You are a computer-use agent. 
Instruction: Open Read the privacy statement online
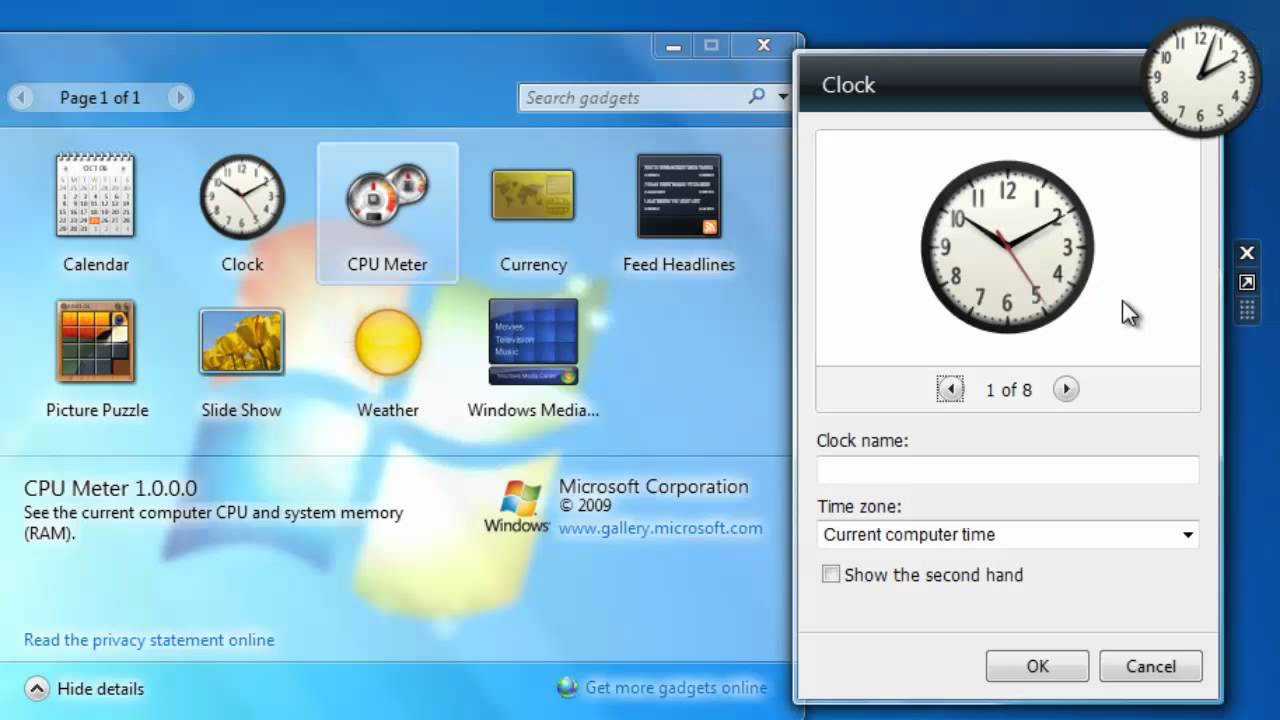tap(149, 640)
